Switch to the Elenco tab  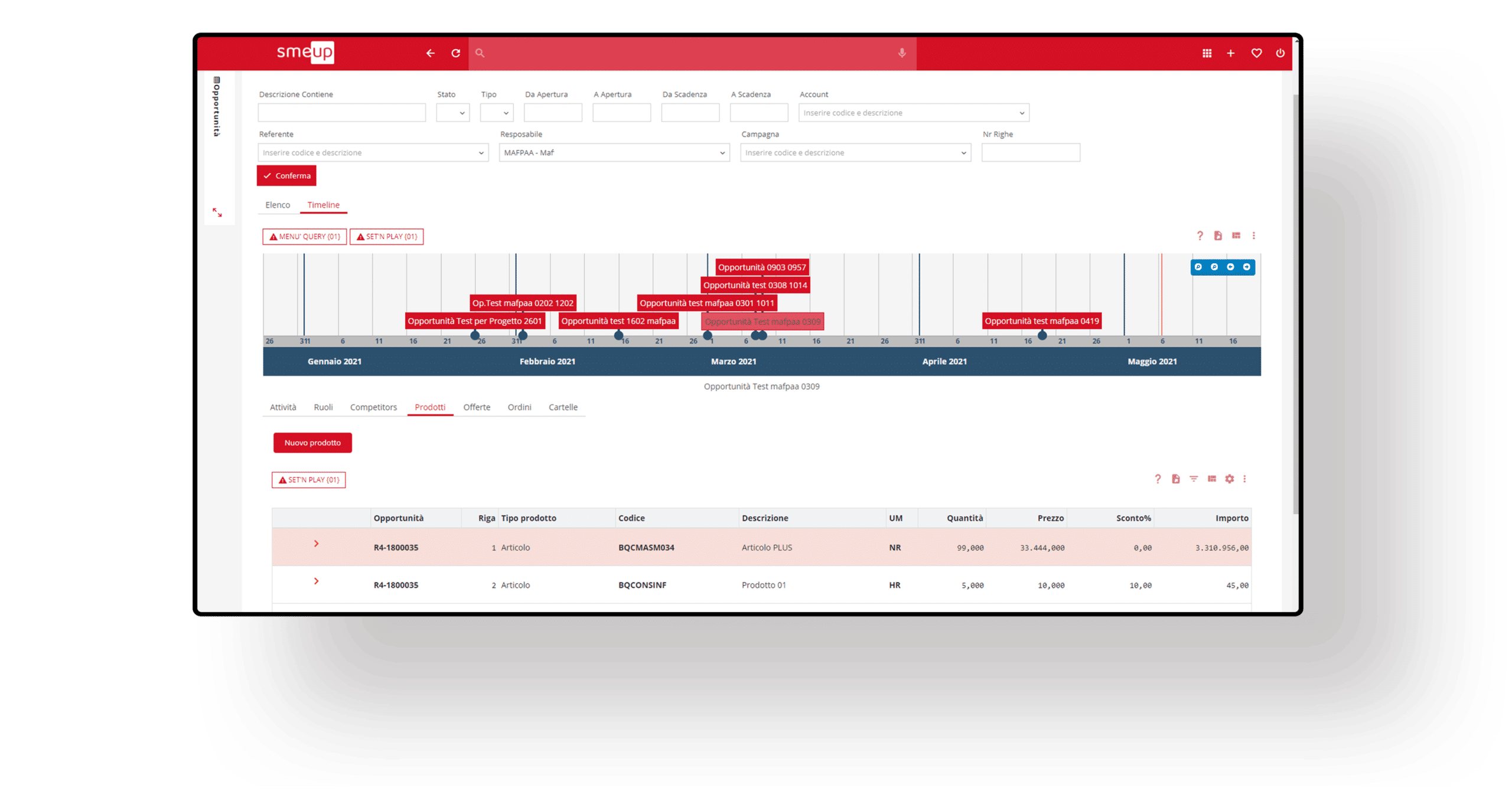click(x=278, y=205)
